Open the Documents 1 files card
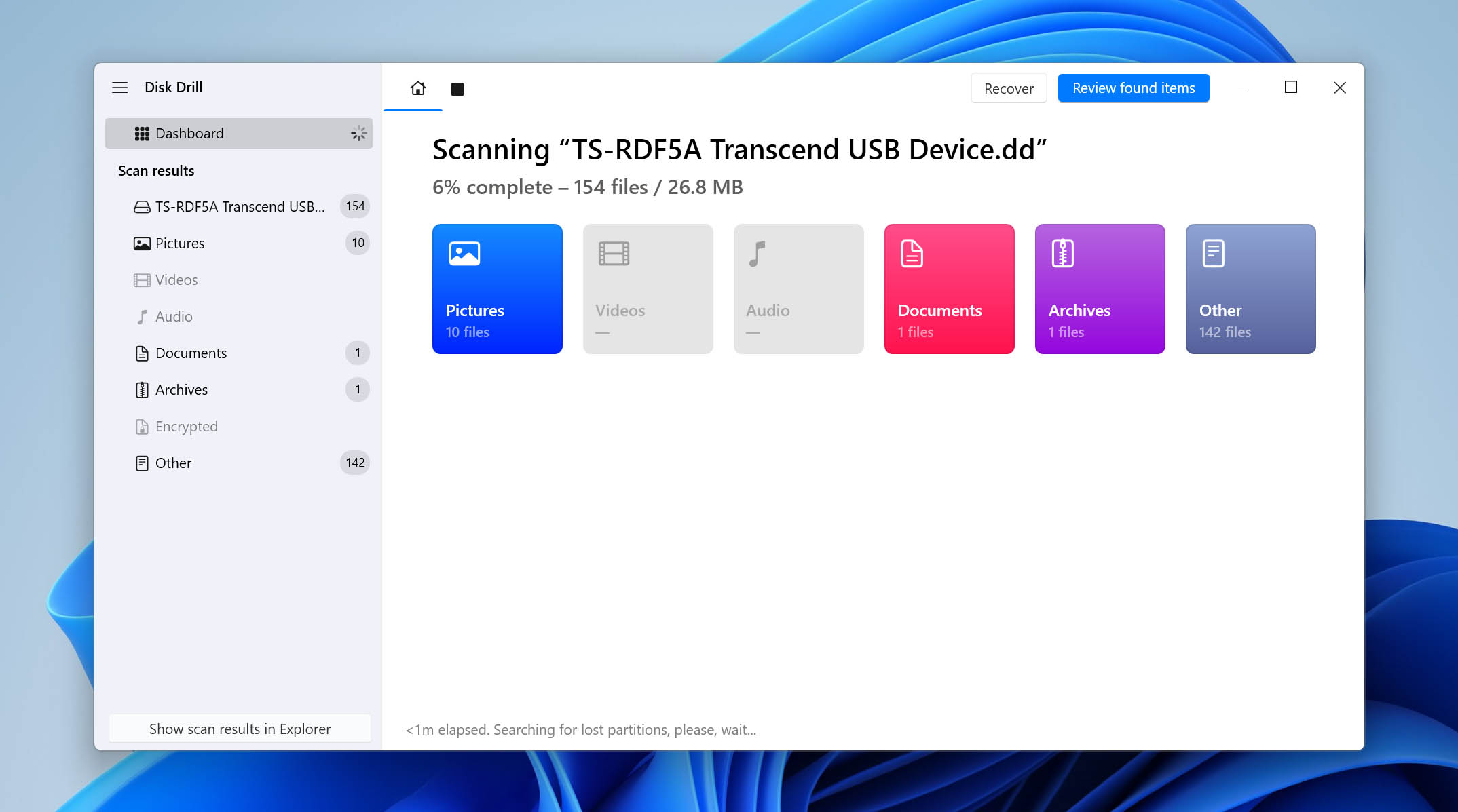Image resolution: width=1458 pixels, height=812 pixels. (950, 289)
